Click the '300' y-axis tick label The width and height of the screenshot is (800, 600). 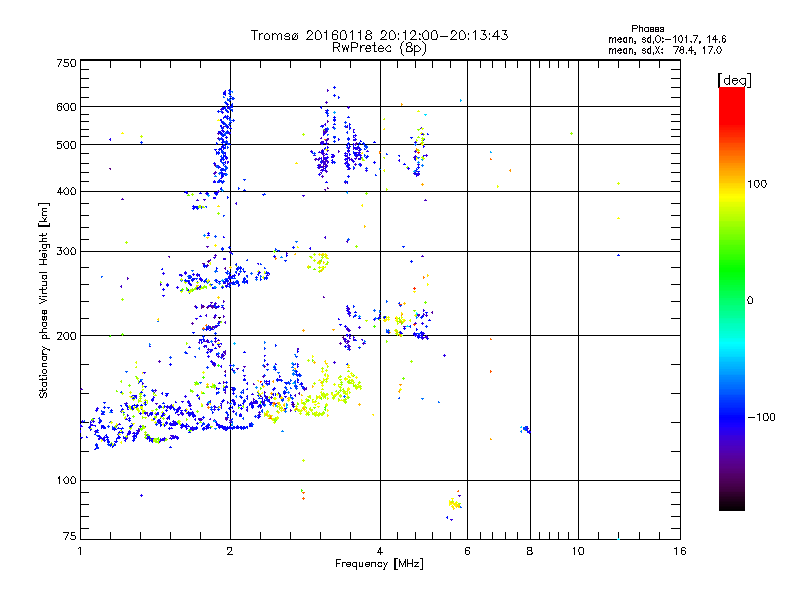(x=66, y=252)
